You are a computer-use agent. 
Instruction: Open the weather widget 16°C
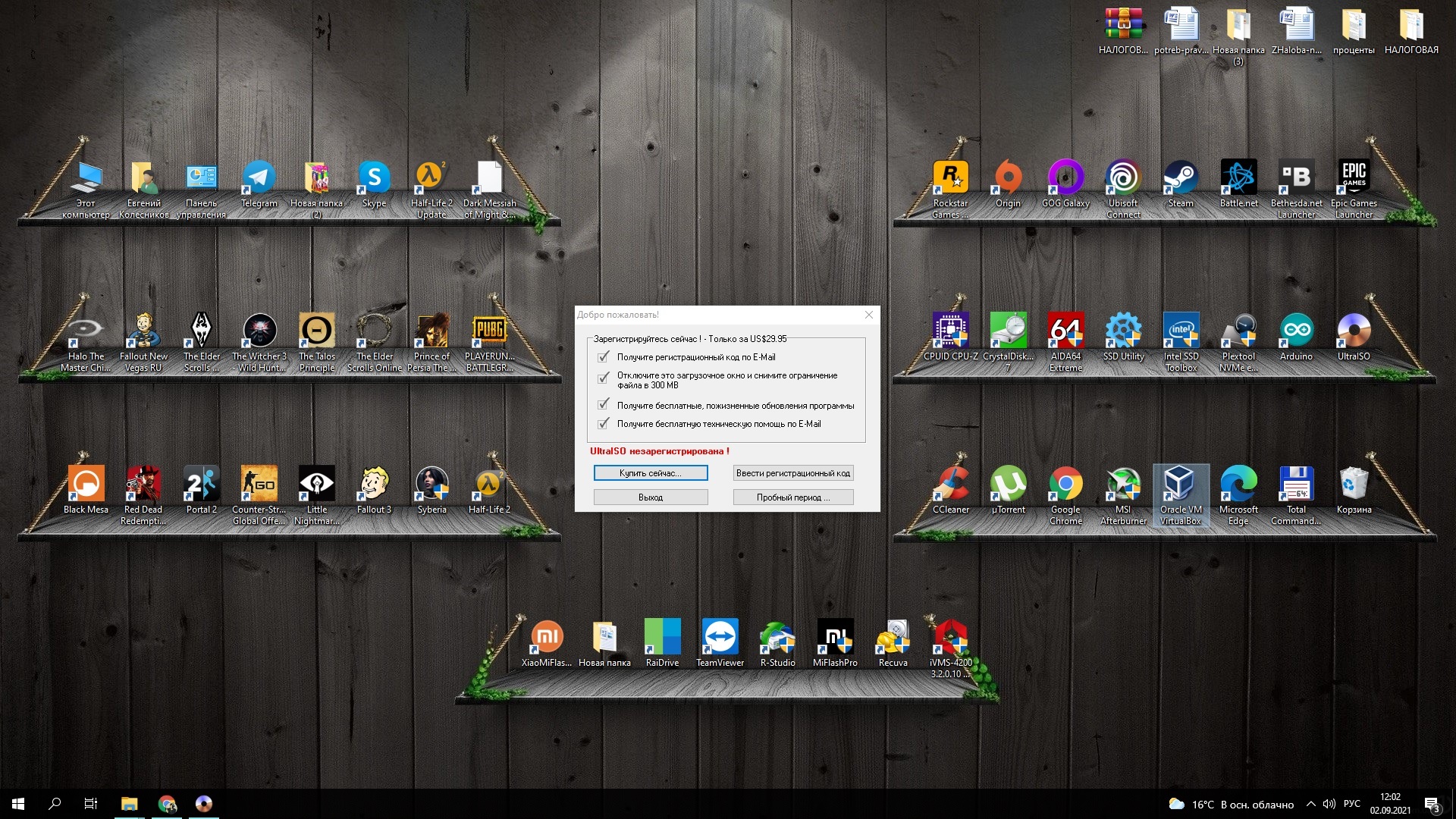1232,804
